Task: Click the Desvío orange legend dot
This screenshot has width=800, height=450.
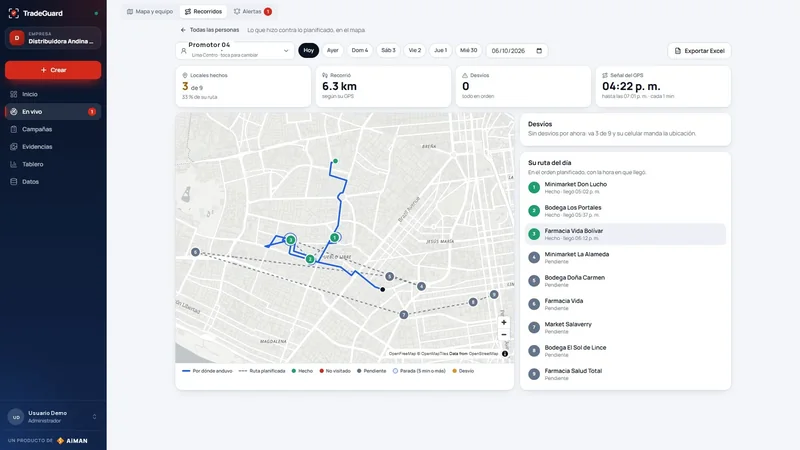Action: tap(455, 371)
